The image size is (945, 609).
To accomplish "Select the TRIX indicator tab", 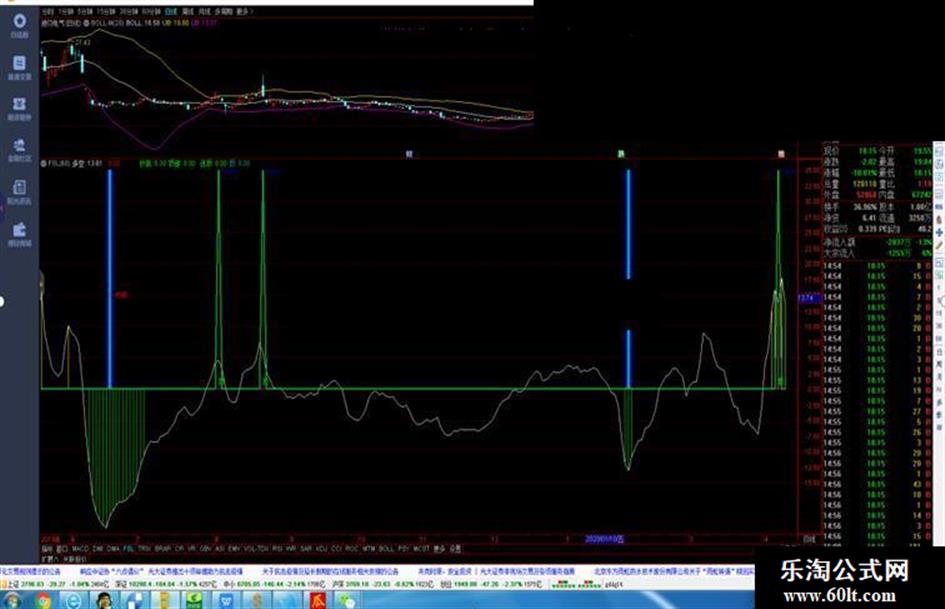I will click(x=145, y=549).
